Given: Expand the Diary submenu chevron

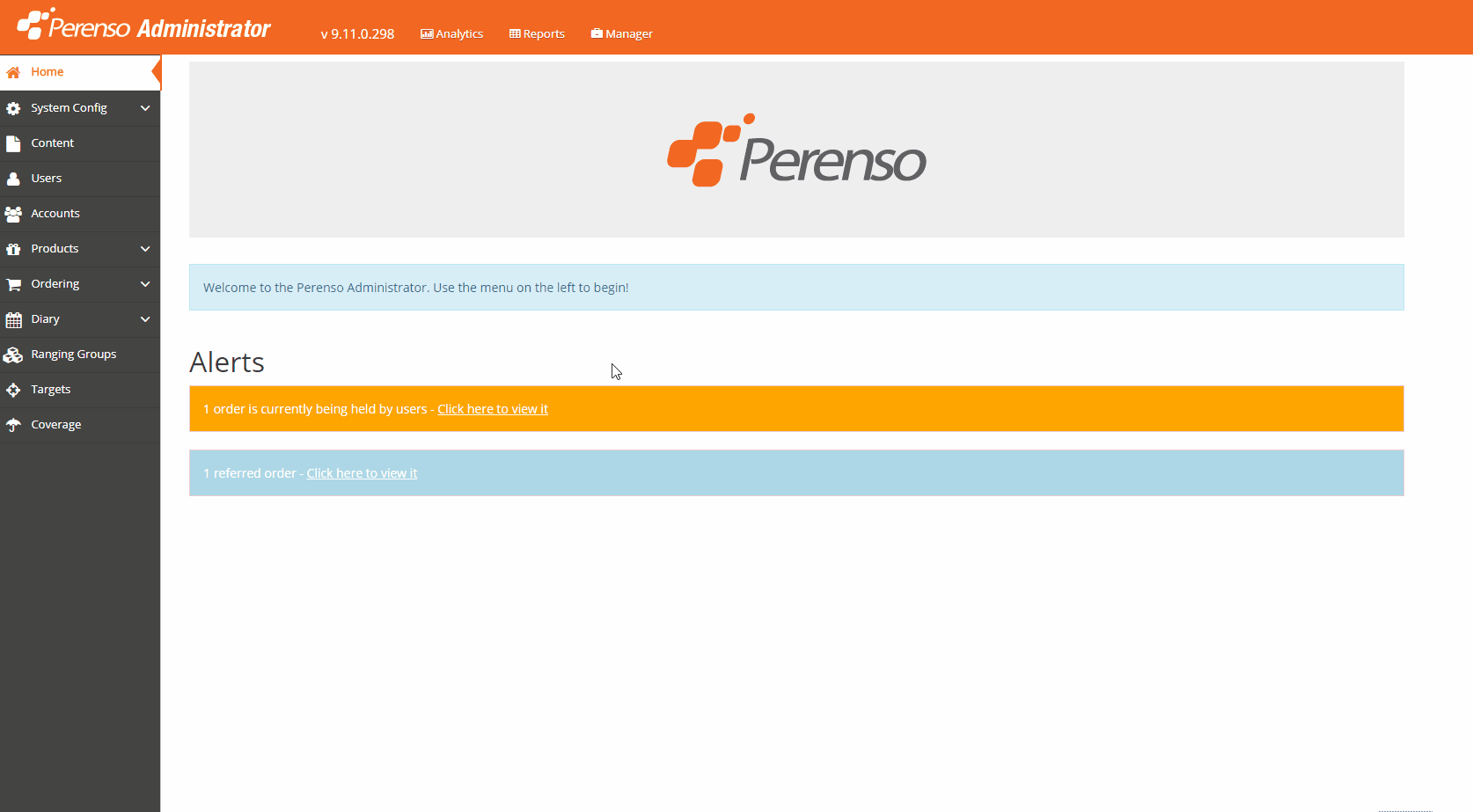Looking at the screenshot, I should [145, 319].
